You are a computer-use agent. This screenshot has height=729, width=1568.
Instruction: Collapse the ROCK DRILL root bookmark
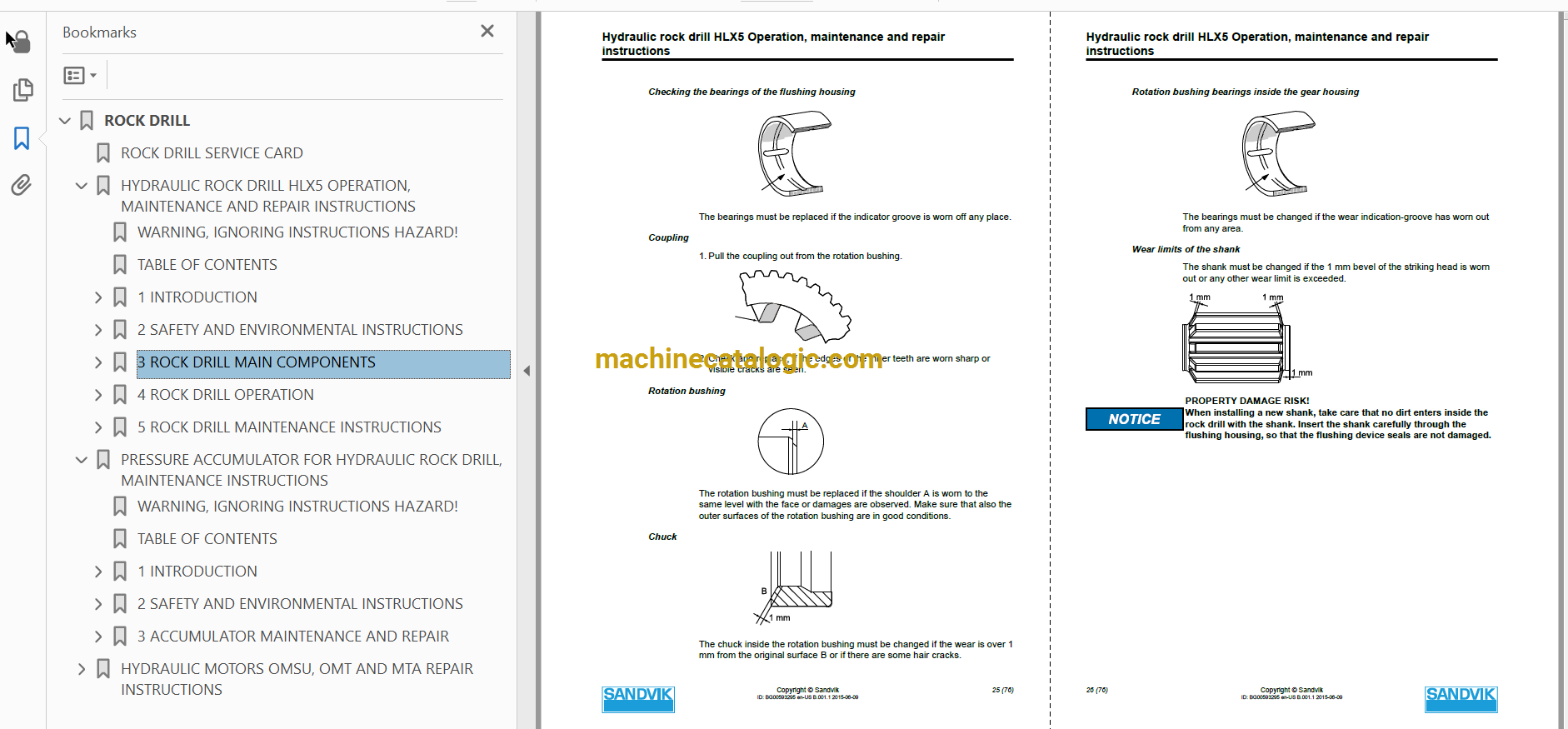point(65,121)
